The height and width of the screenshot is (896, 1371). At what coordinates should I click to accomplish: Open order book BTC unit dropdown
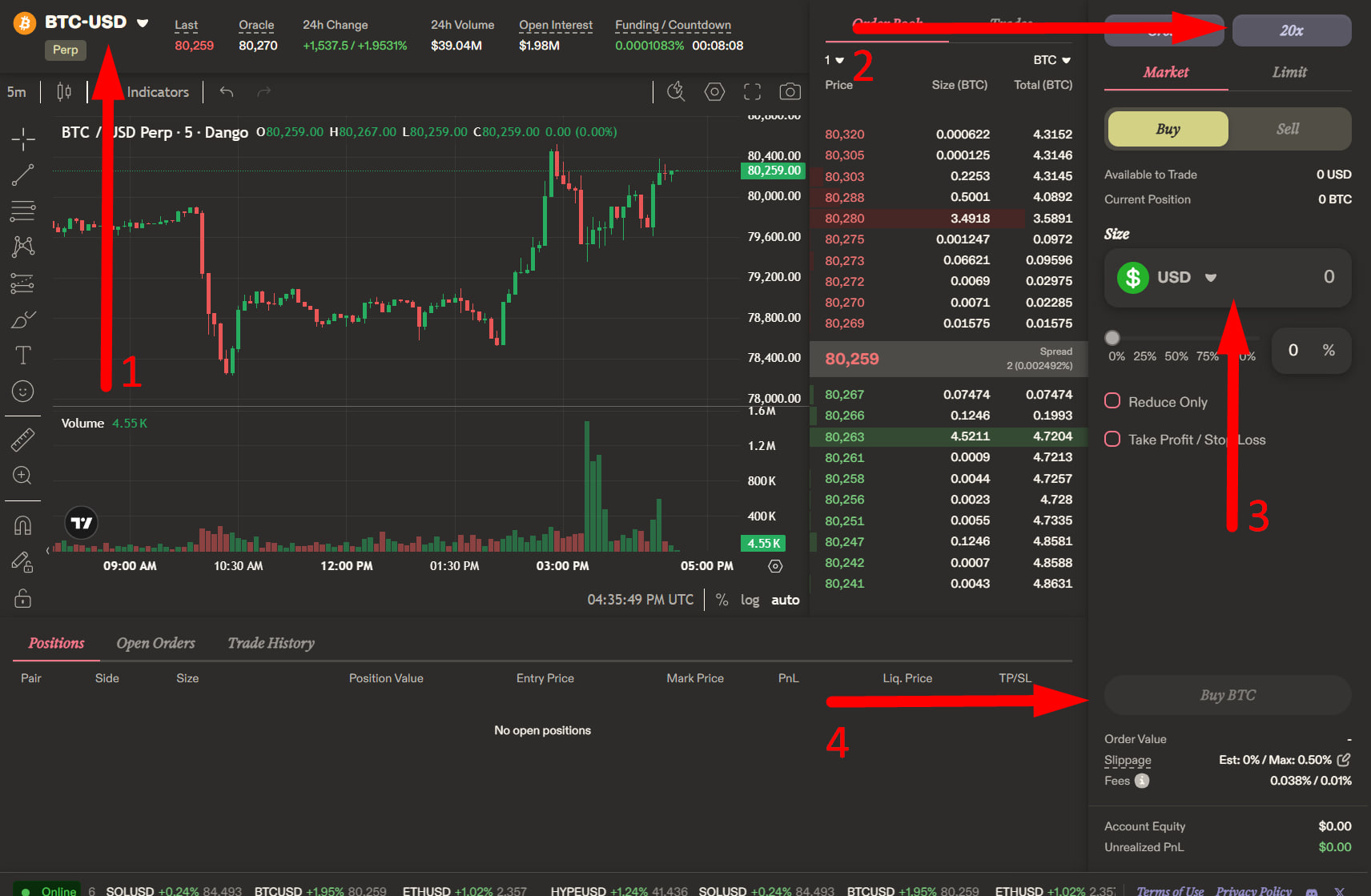coord(1051,60)
